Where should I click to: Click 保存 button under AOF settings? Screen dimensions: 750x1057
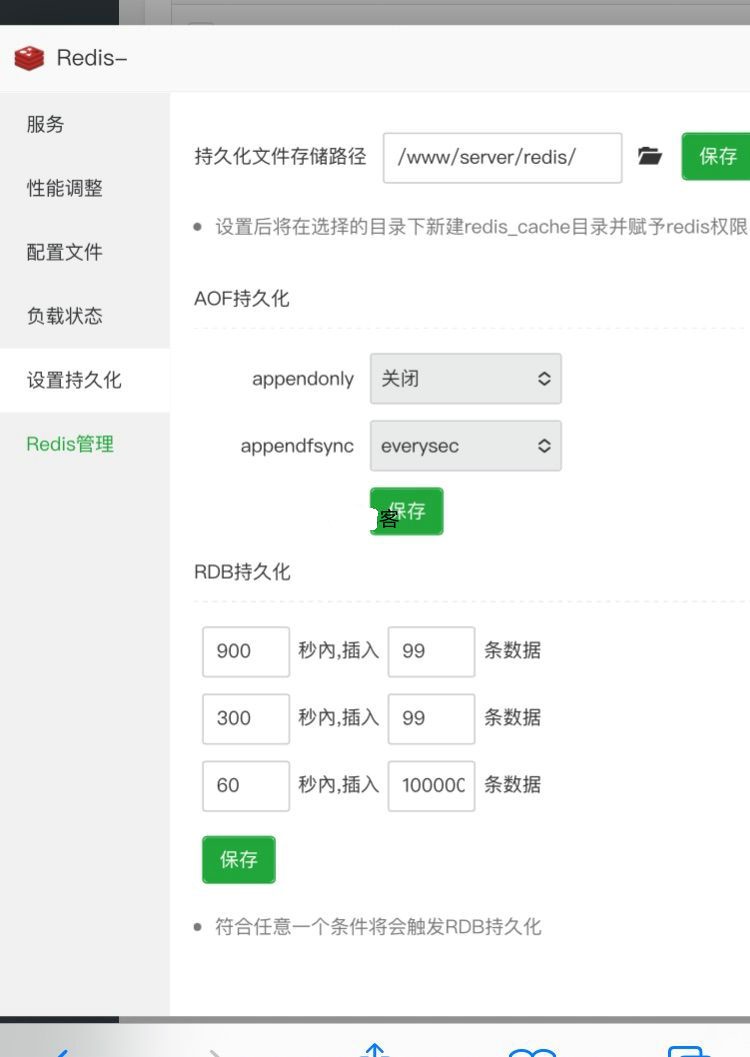point(407,511)
